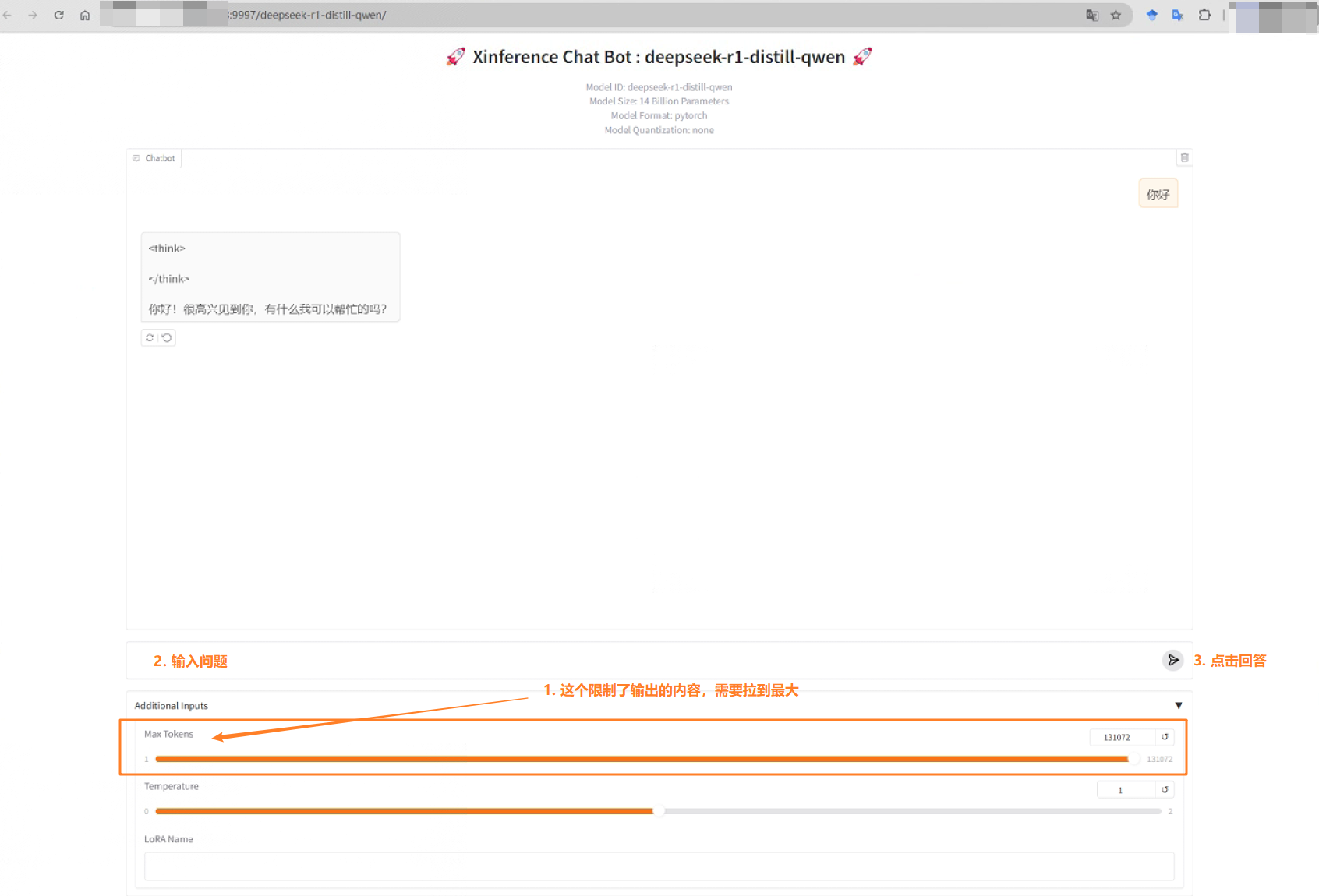Viewport: 1319px width, 896px height.
Task: Click the LoRA Name label
Action: (168, 839)
